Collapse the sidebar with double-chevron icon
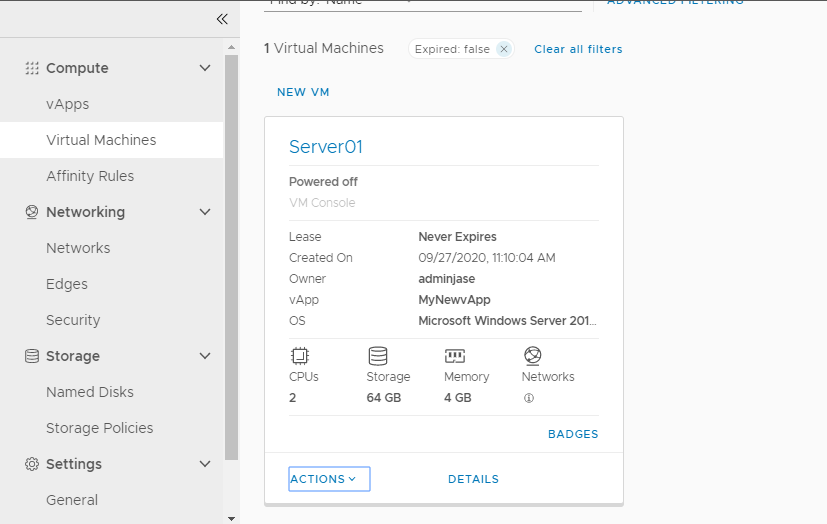Viewport: 827px width, 524px height. 222,19
